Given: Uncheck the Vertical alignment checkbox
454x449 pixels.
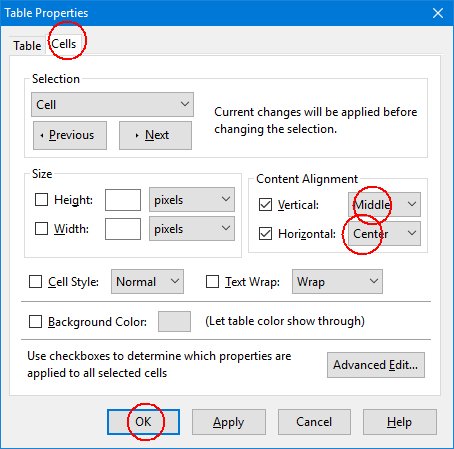Looking at the screenshot, I should pyautogui.click(x=265, y=205).
